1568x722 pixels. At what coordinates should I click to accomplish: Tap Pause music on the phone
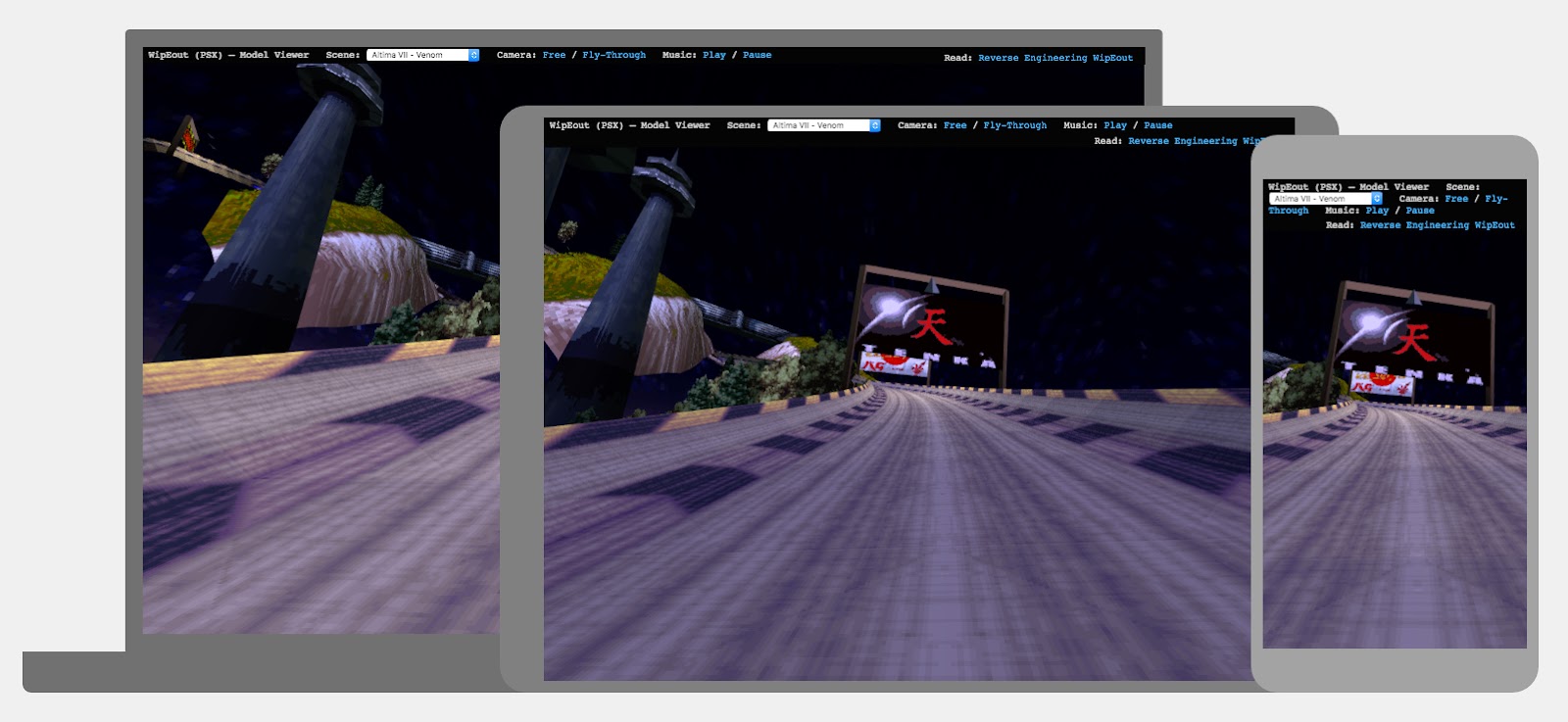click(x=1420, y=211)
